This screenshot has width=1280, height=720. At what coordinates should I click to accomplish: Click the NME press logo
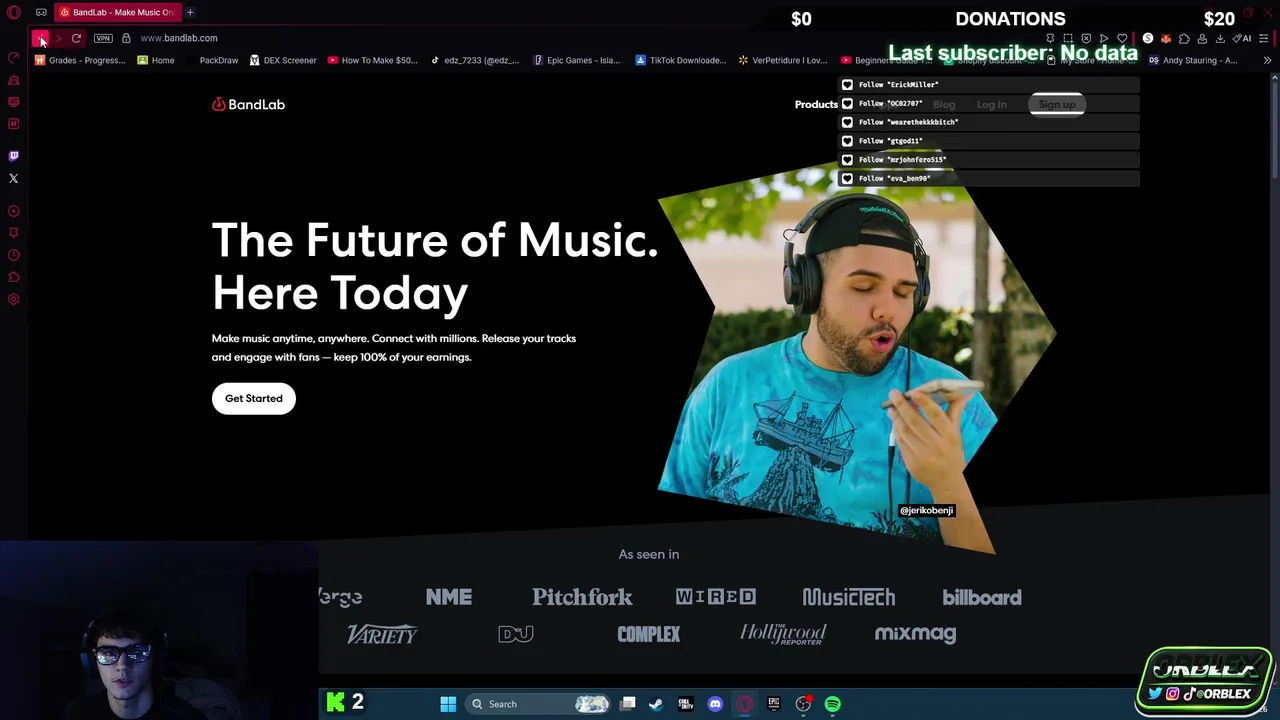click(449, 597)
